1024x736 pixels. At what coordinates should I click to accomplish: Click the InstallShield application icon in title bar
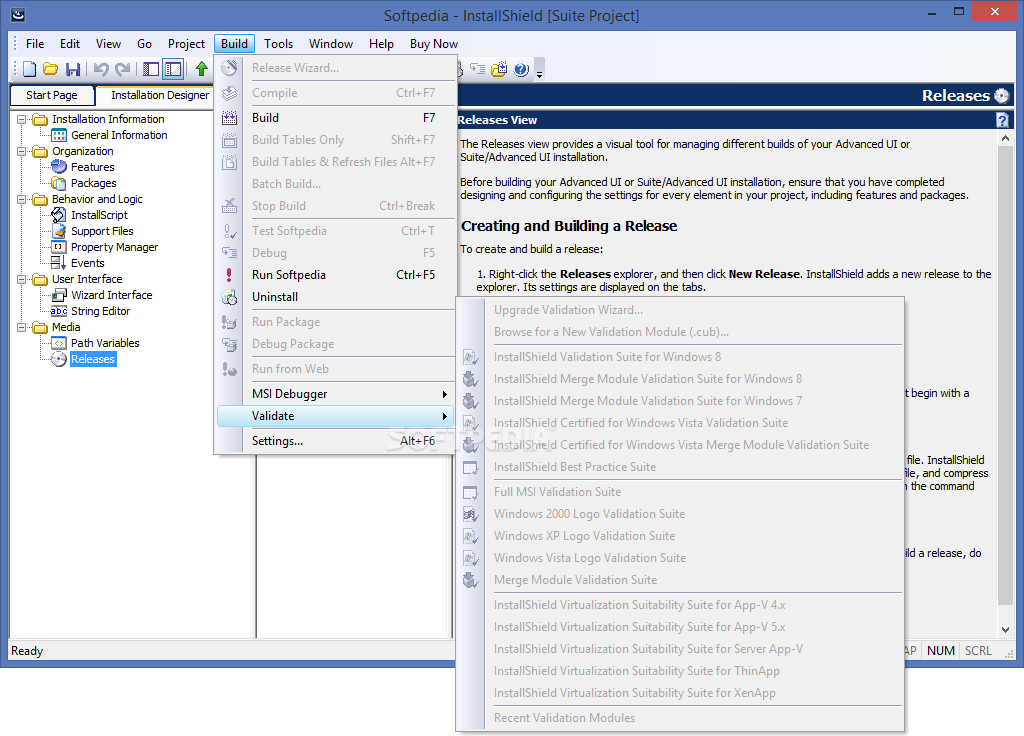pos(18,14)
